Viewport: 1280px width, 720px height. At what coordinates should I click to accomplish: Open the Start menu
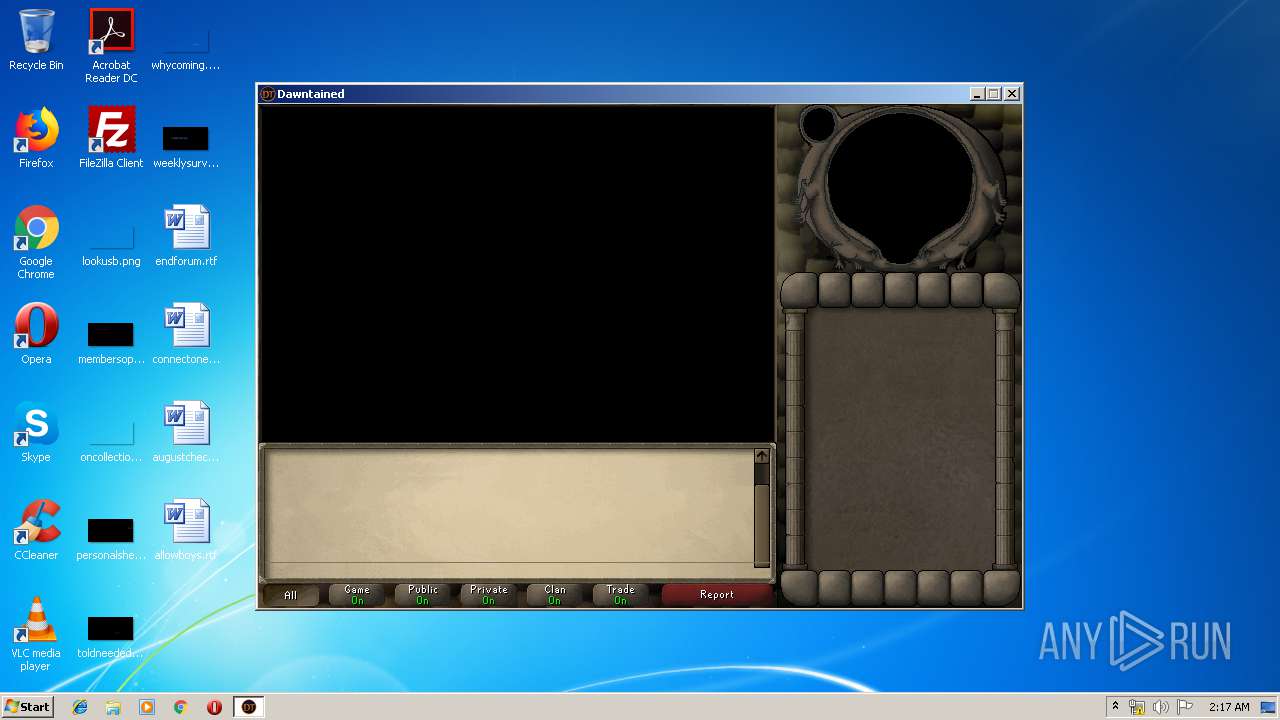(27, 707)
